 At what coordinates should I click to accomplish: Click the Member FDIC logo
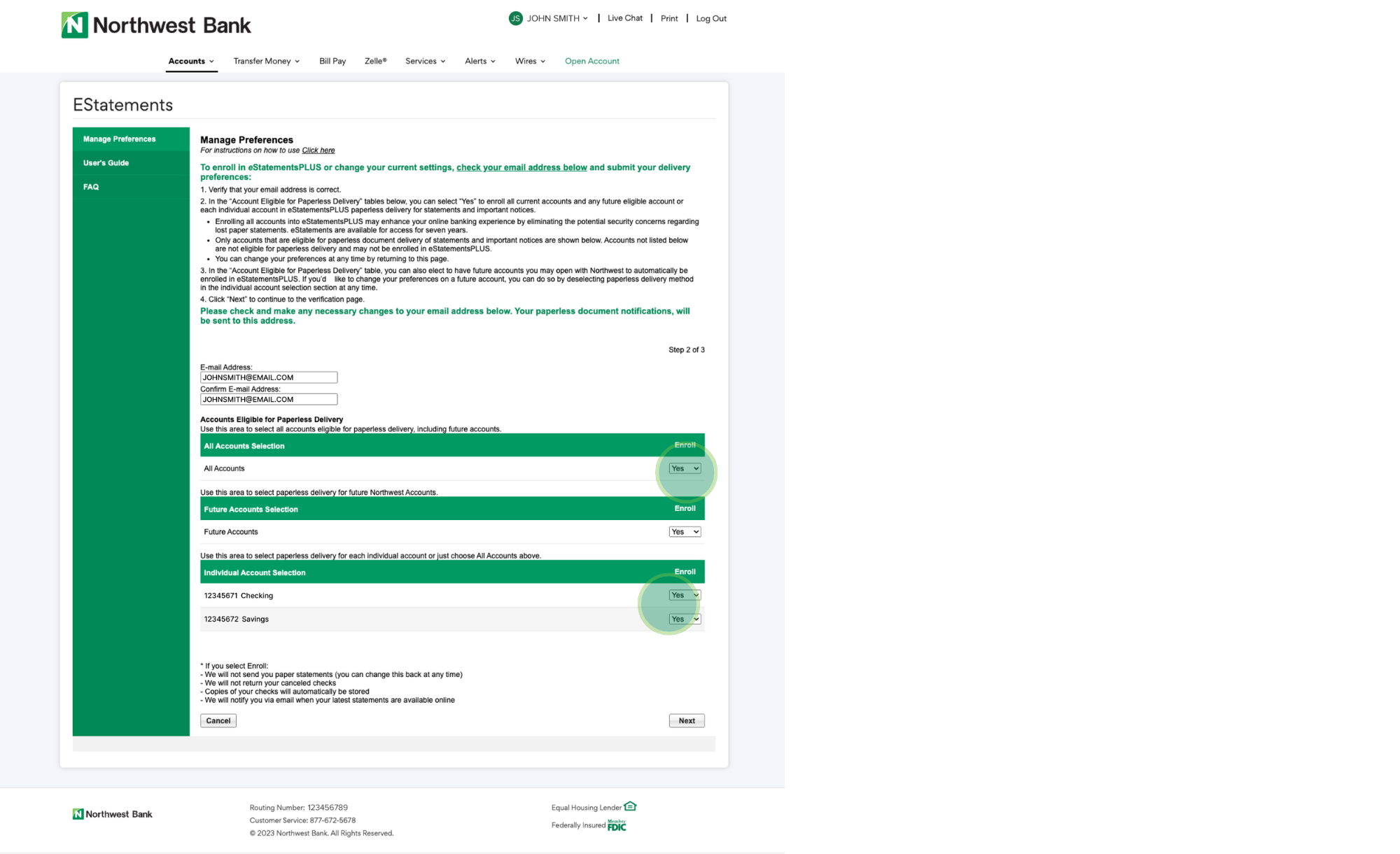click(x=617, y=825)
